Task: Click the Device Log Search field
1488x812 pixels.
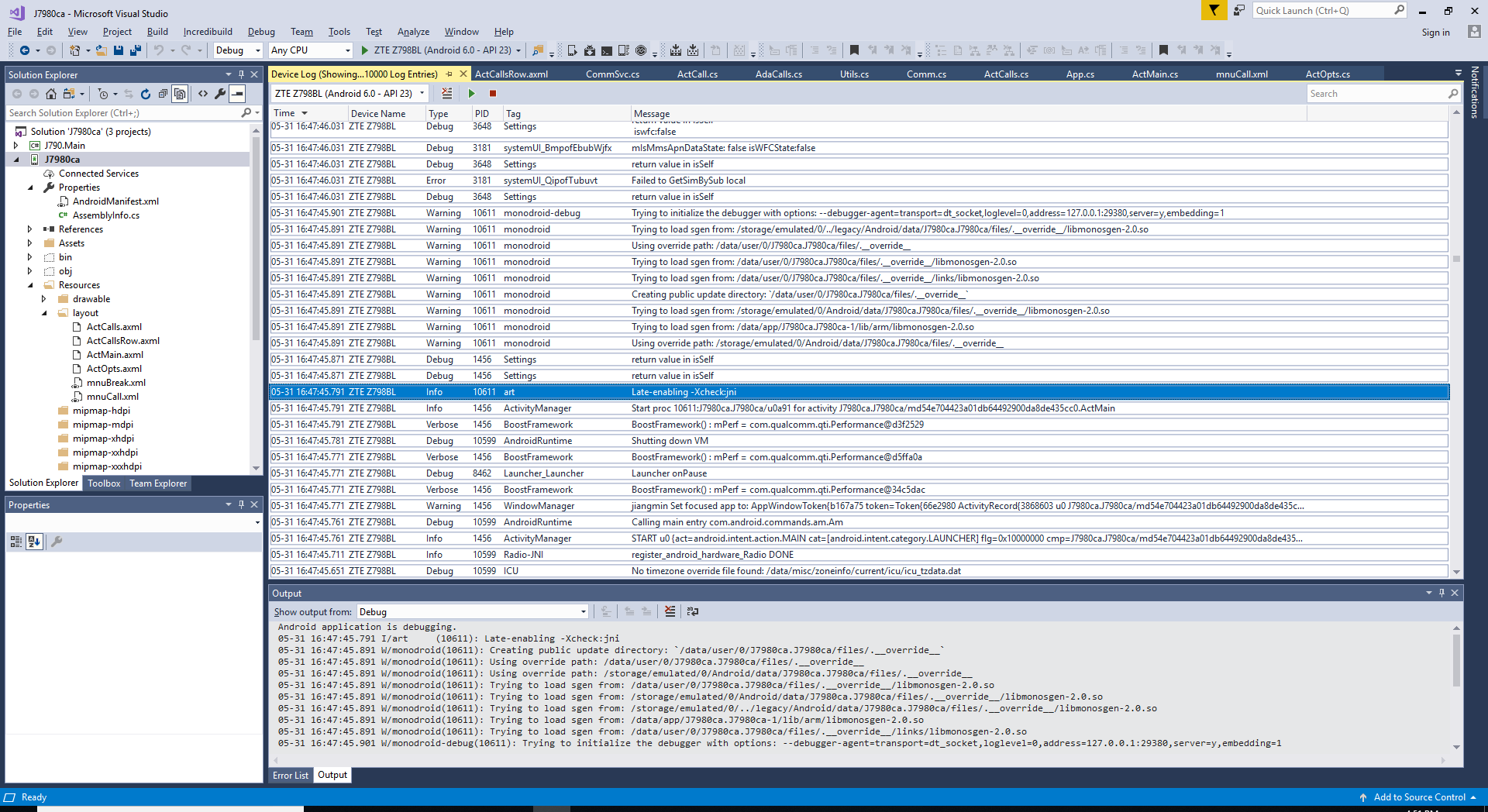Action: [1383, 94]
